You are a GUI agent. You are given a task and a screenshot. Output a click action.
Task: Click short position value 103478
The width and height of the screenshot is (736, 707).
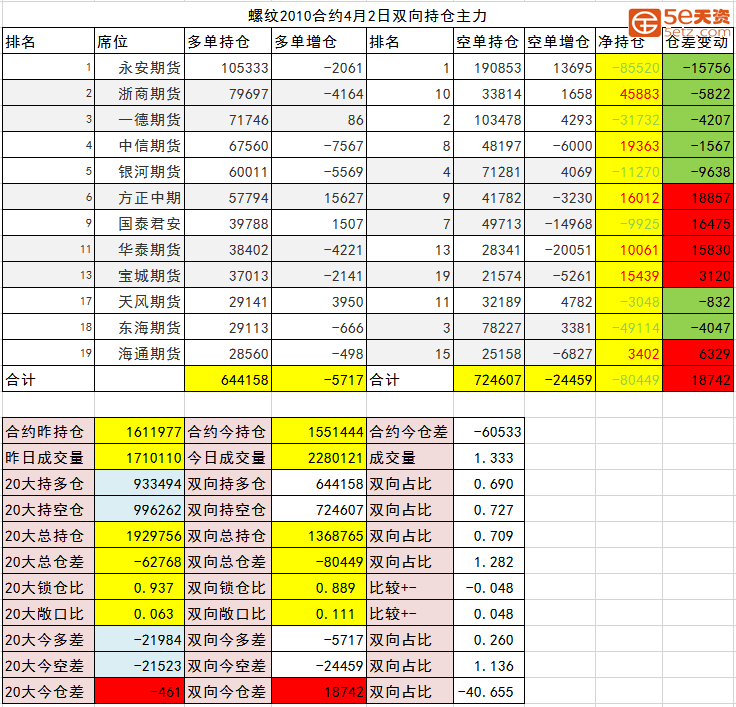pyautogui.click(x=489, y=119)
